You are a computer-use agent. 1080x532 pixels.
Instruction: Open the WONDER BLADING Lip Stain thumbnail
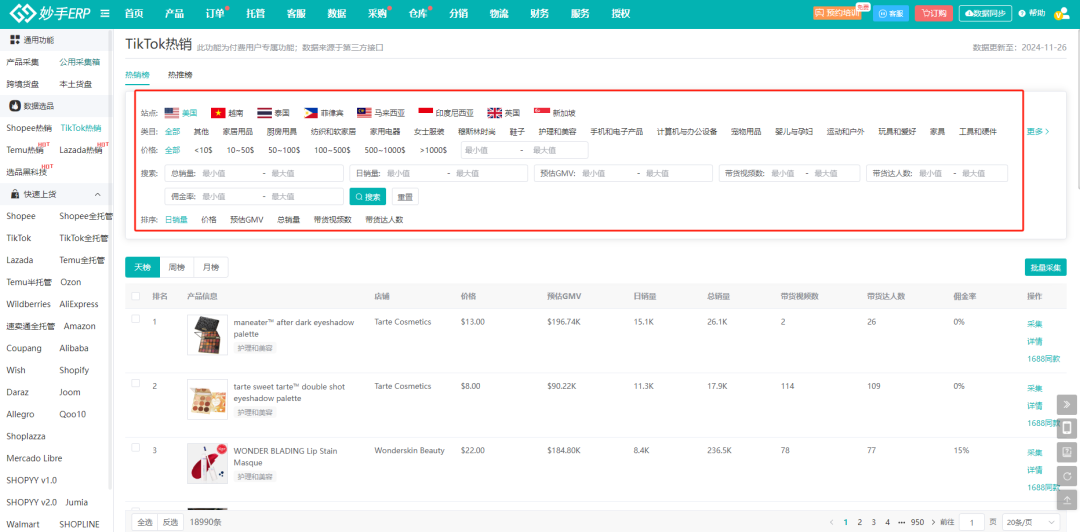click(x=207, y=464)
